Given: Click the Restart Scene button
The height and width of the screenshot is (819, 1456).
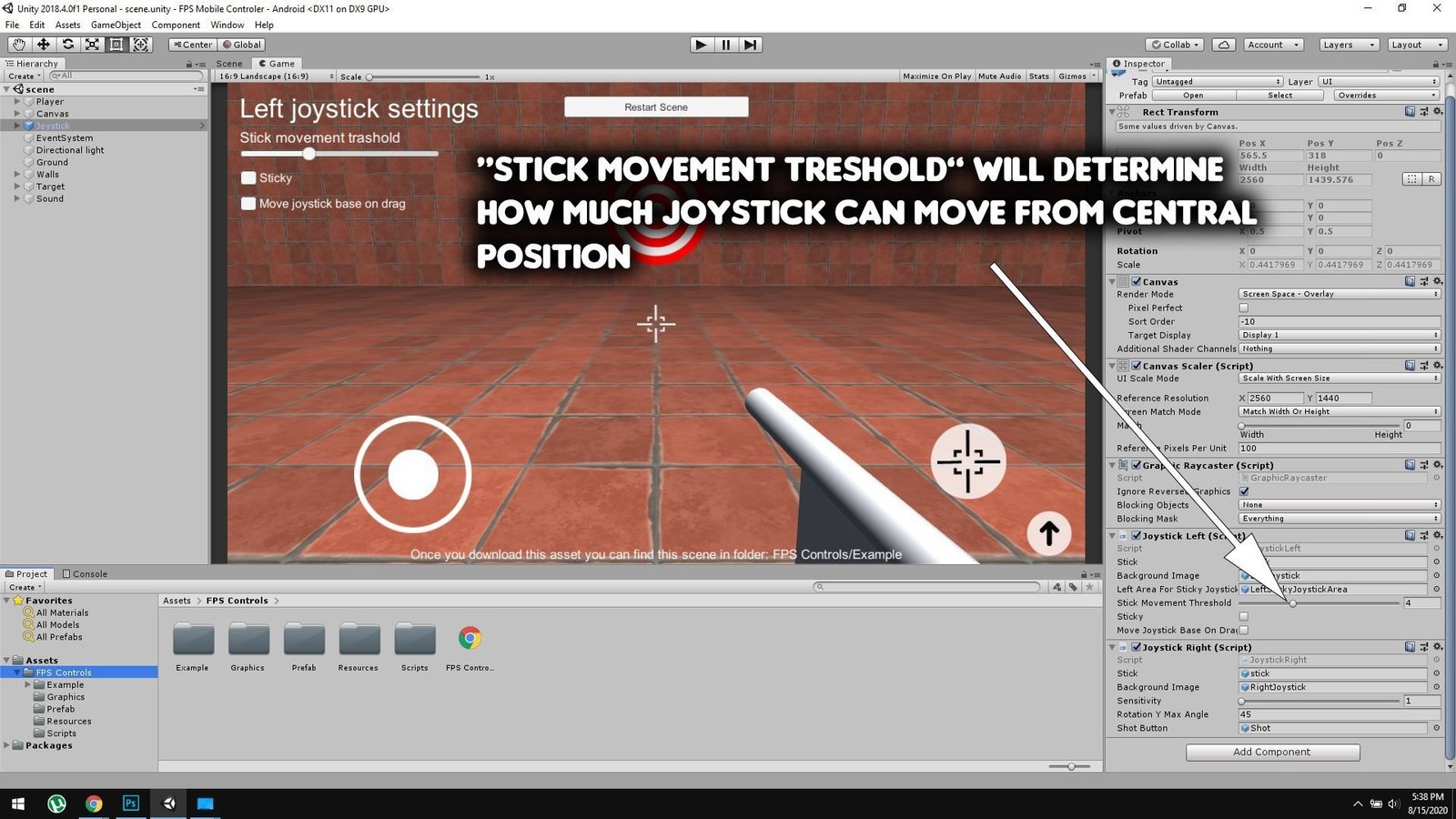Looking at the screenshot, I should pos(656,107).
